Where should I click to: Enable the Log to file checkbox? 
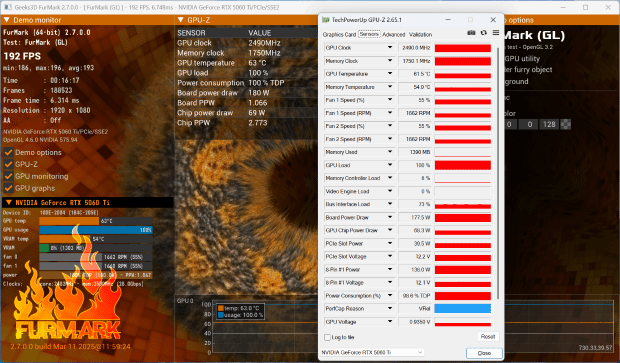point(327,337)
